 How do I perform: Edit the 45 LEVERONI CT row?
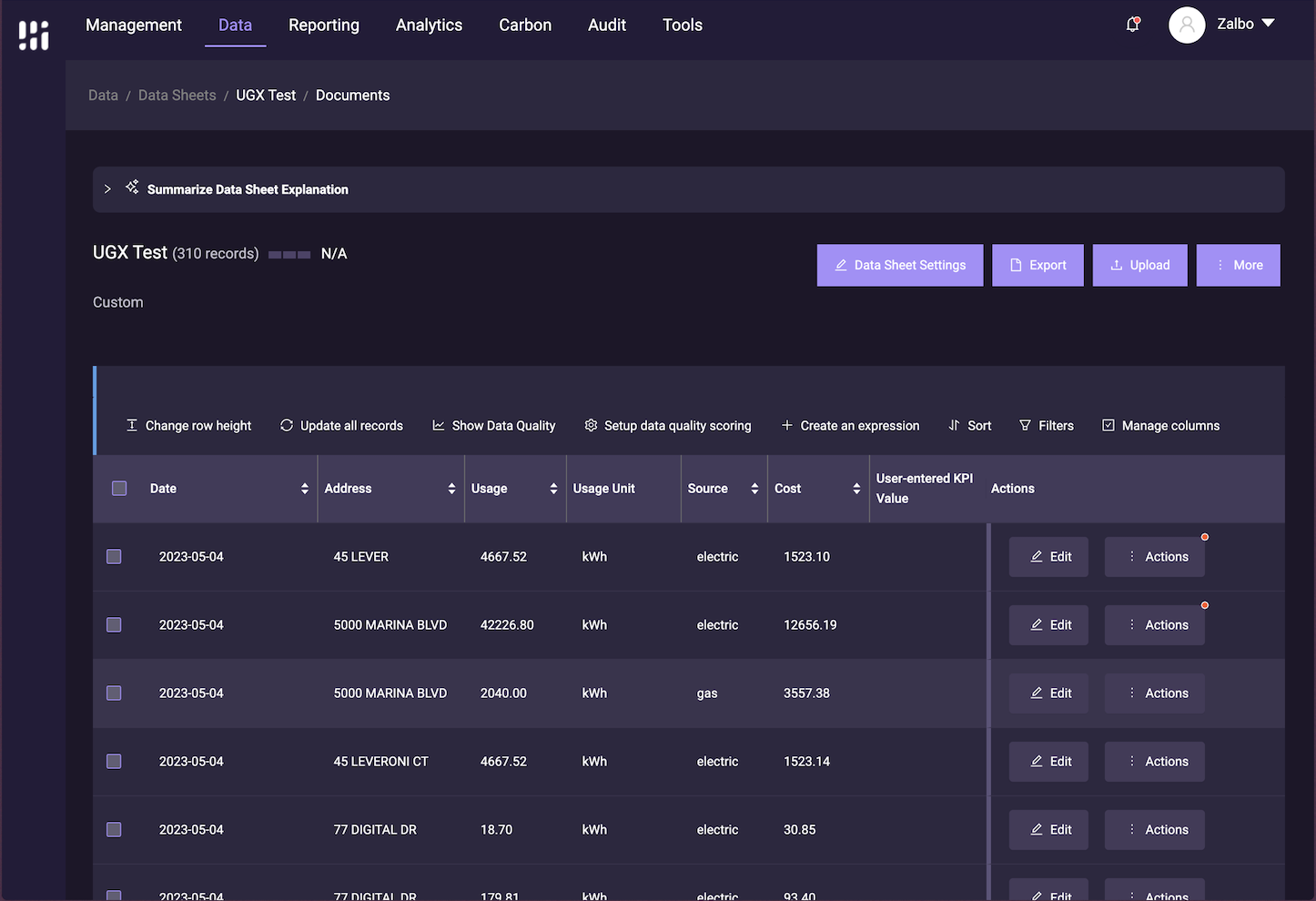coord(1048,762)
